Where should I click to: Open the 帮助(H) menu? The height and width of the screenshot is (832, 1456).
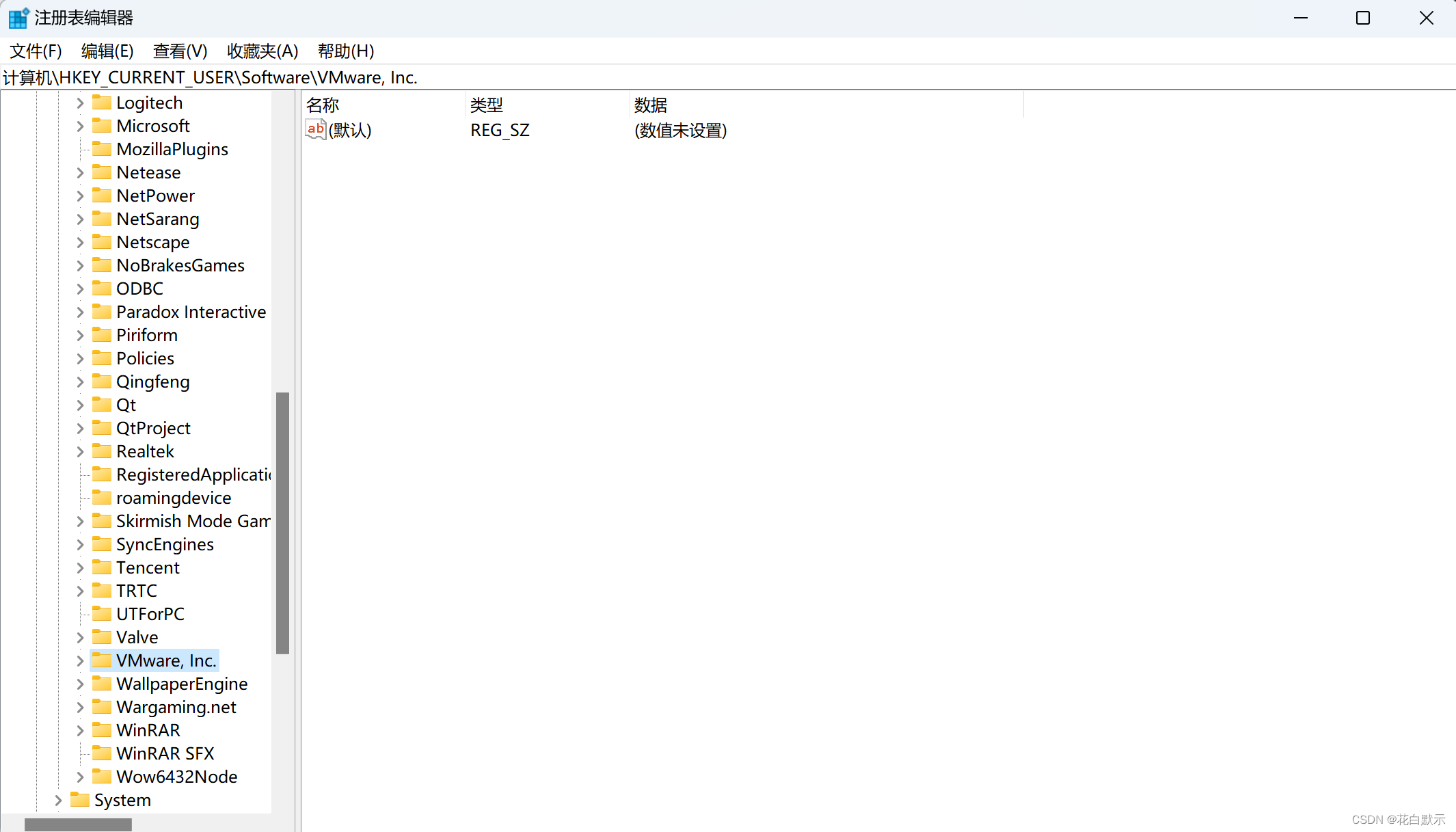[345, 51]
